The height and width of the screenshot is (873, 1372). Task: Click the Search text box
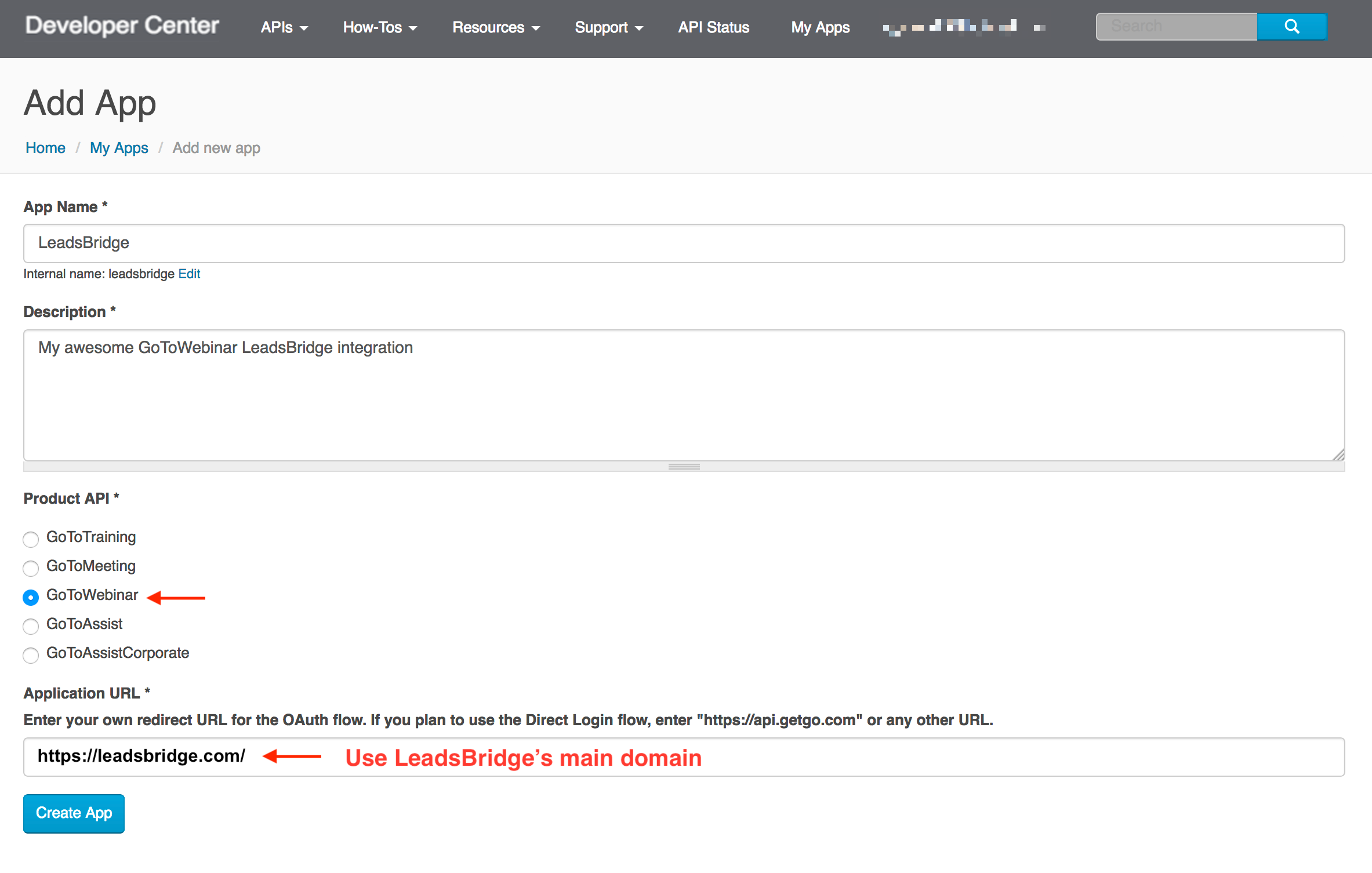point(1177,27)
